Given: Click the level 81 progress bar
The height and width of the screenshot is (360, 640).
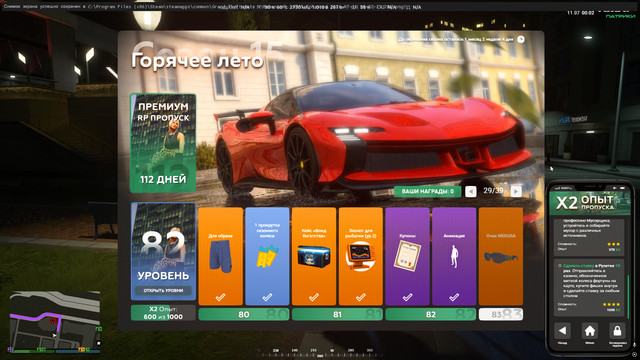Looking at the screenshot, I should point(337,314).
